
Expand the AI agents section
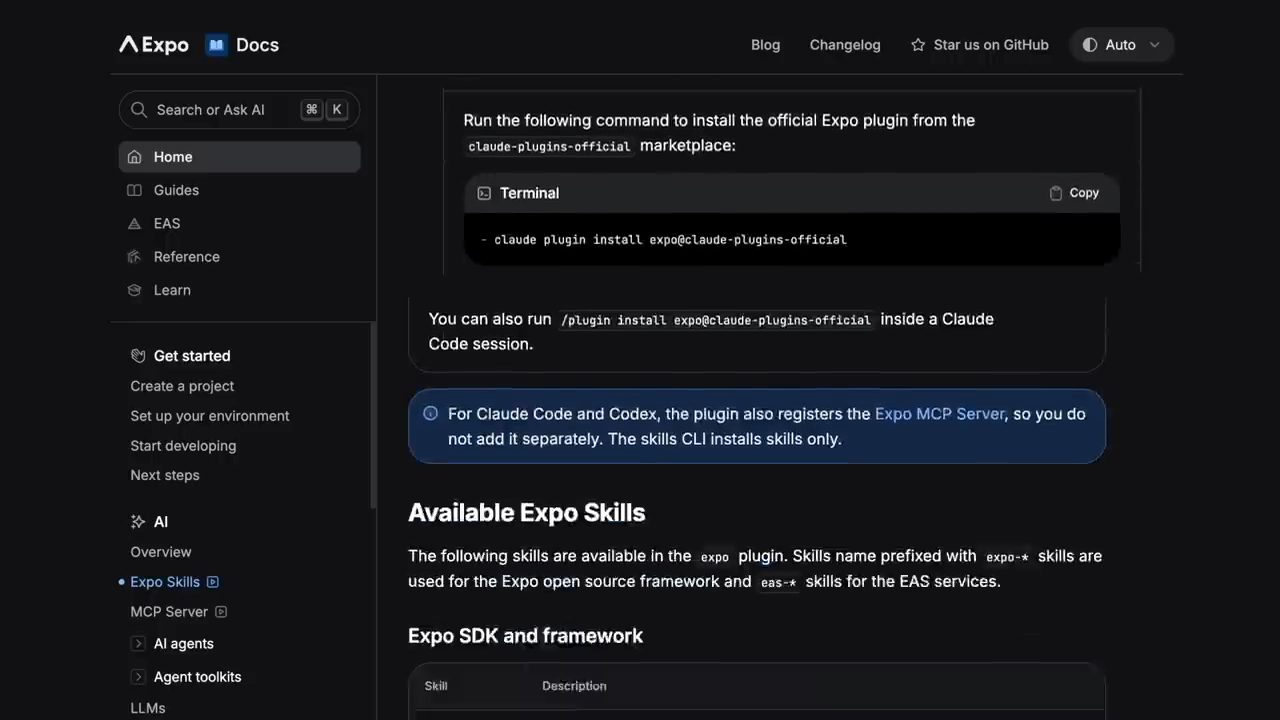pos(138,644)
